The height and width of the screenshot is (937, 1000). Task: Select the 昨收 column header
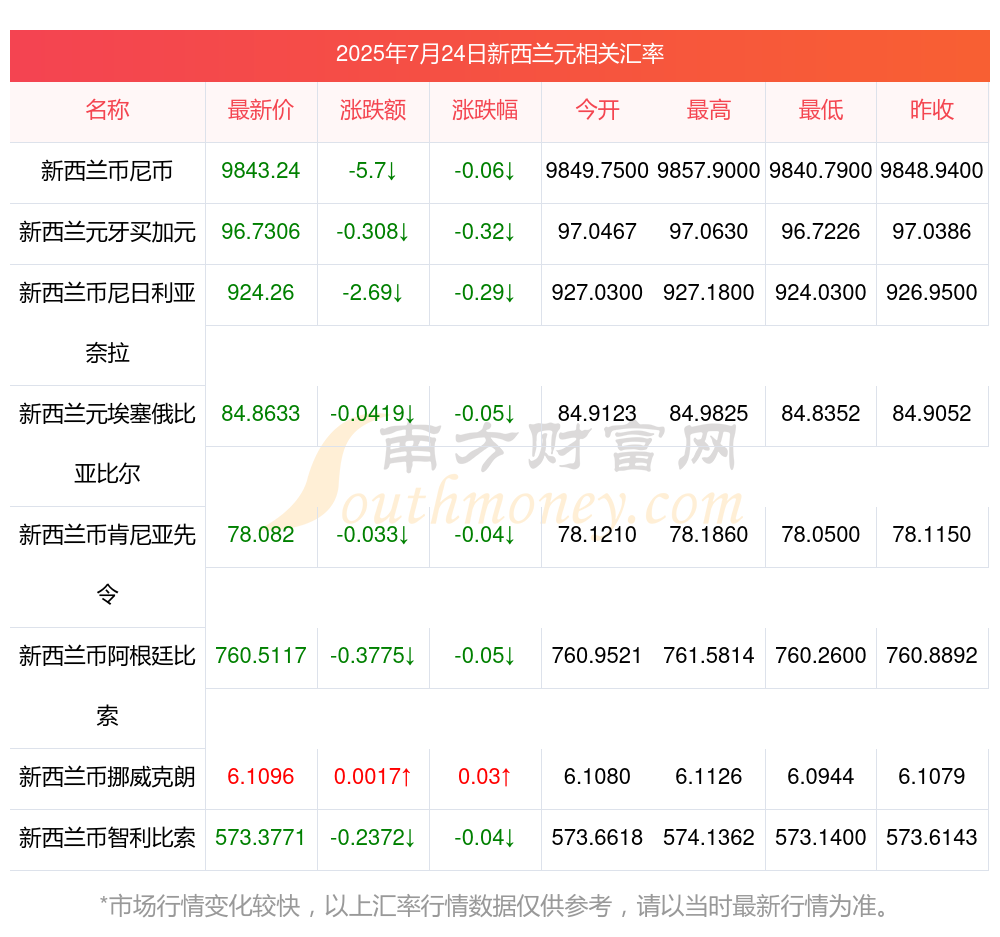click(932, 110)
